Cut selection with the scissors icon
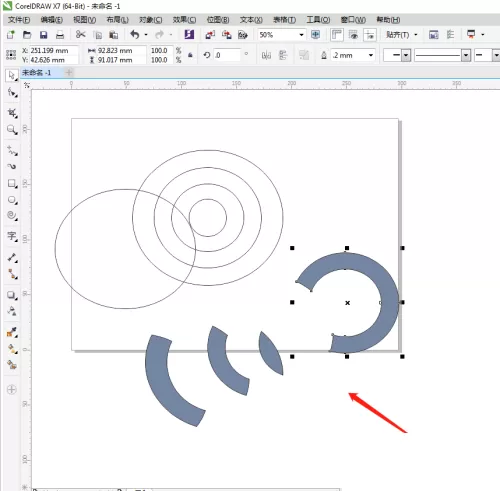This screenshot has width=500, height=491. (x=81, y=34)
